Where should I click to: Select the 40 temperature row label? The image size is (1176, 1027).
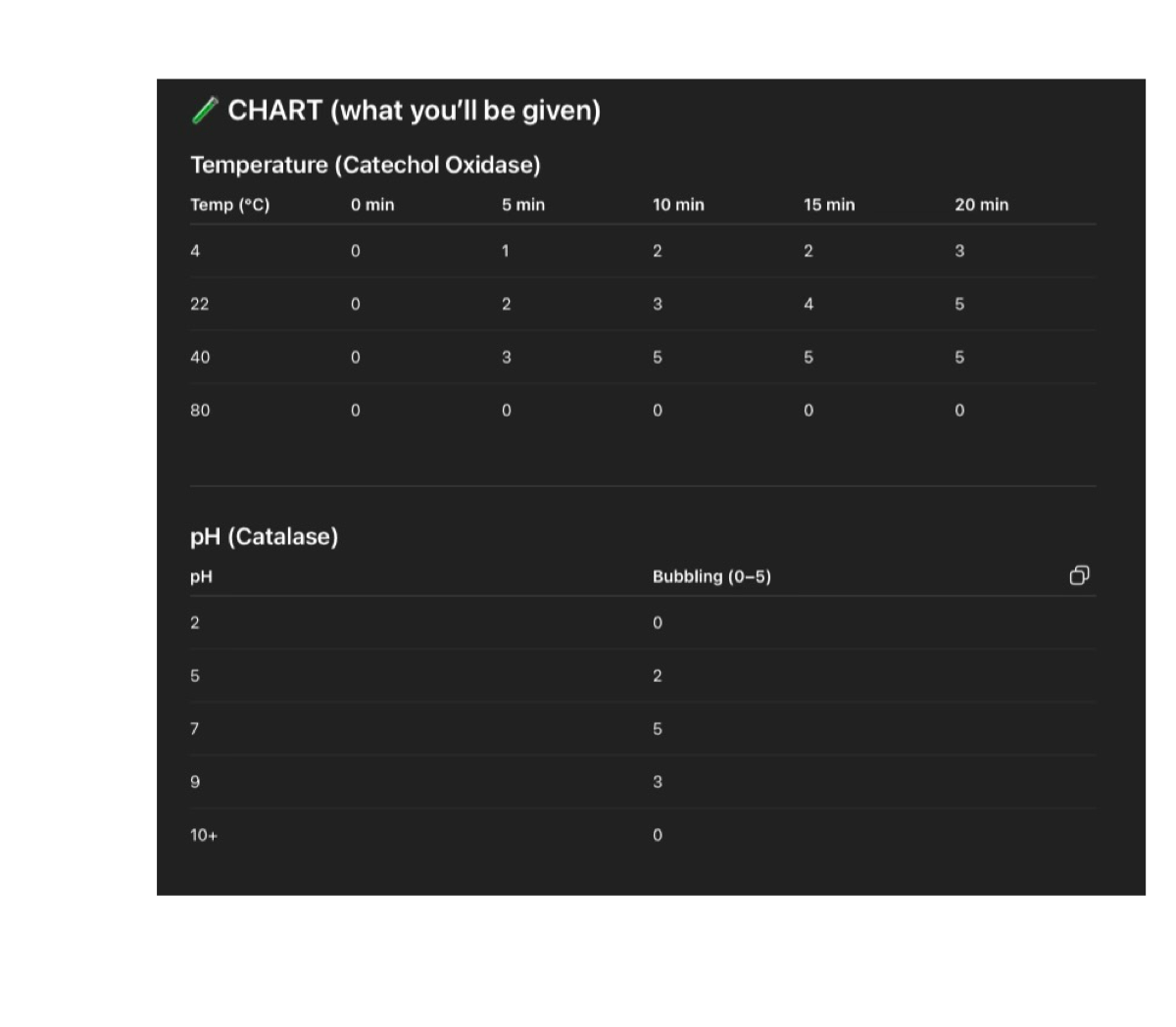pyautogui.click(x=200, y=358)
